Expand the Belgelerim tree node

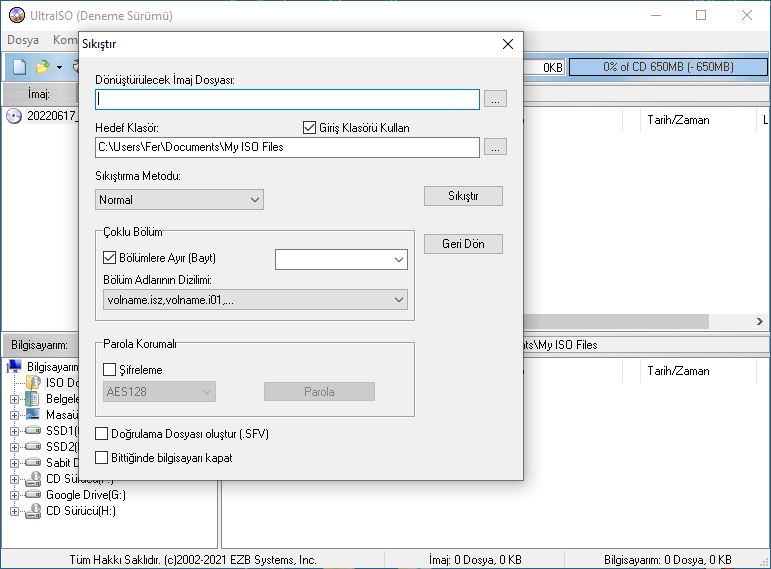pos(14,399)
